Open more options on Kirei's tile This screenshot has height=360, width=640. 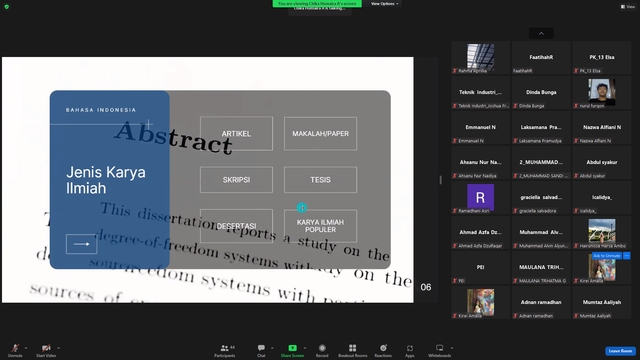coord(627,256)
